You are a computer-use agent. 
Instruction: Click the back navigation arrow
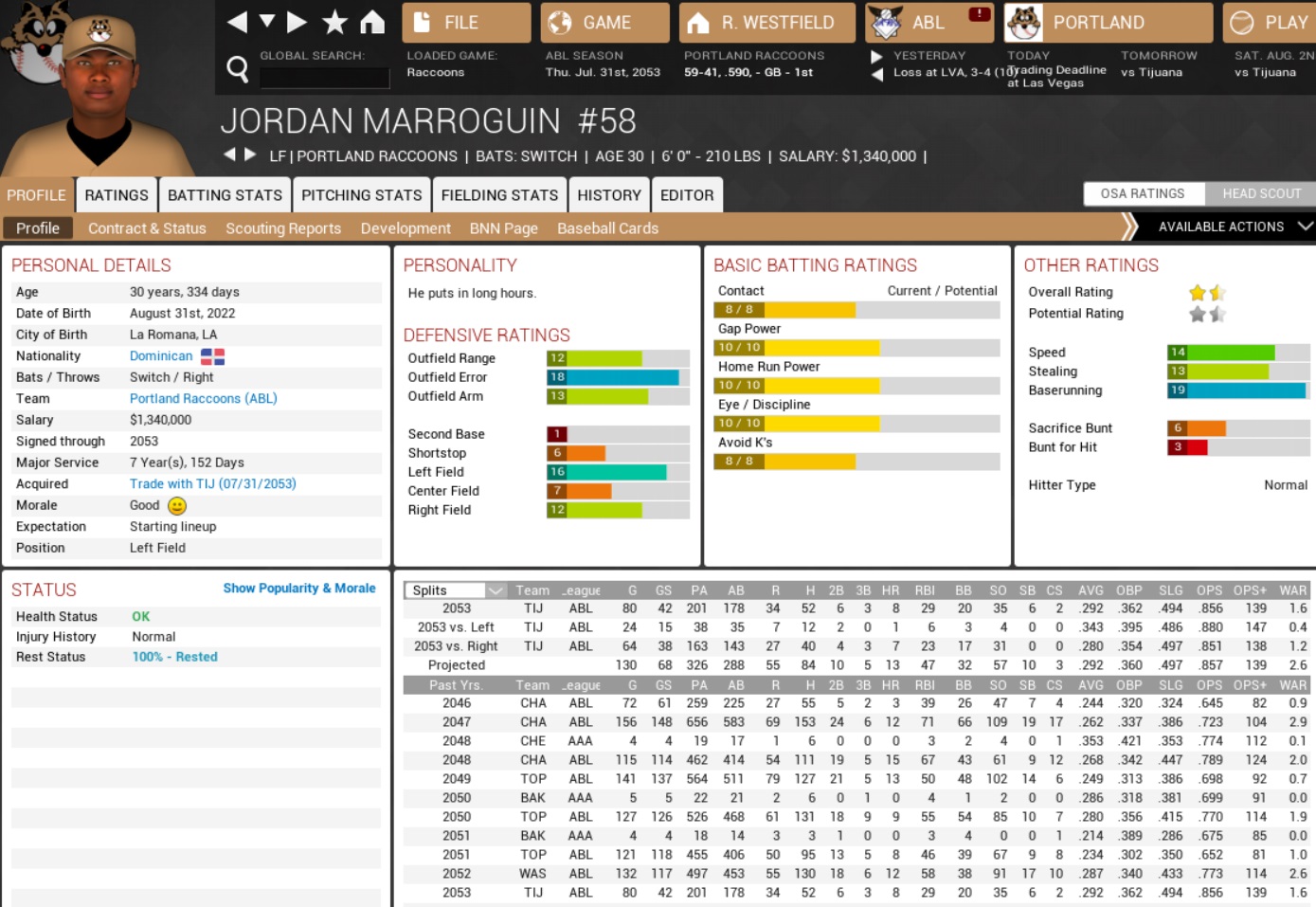237,22
